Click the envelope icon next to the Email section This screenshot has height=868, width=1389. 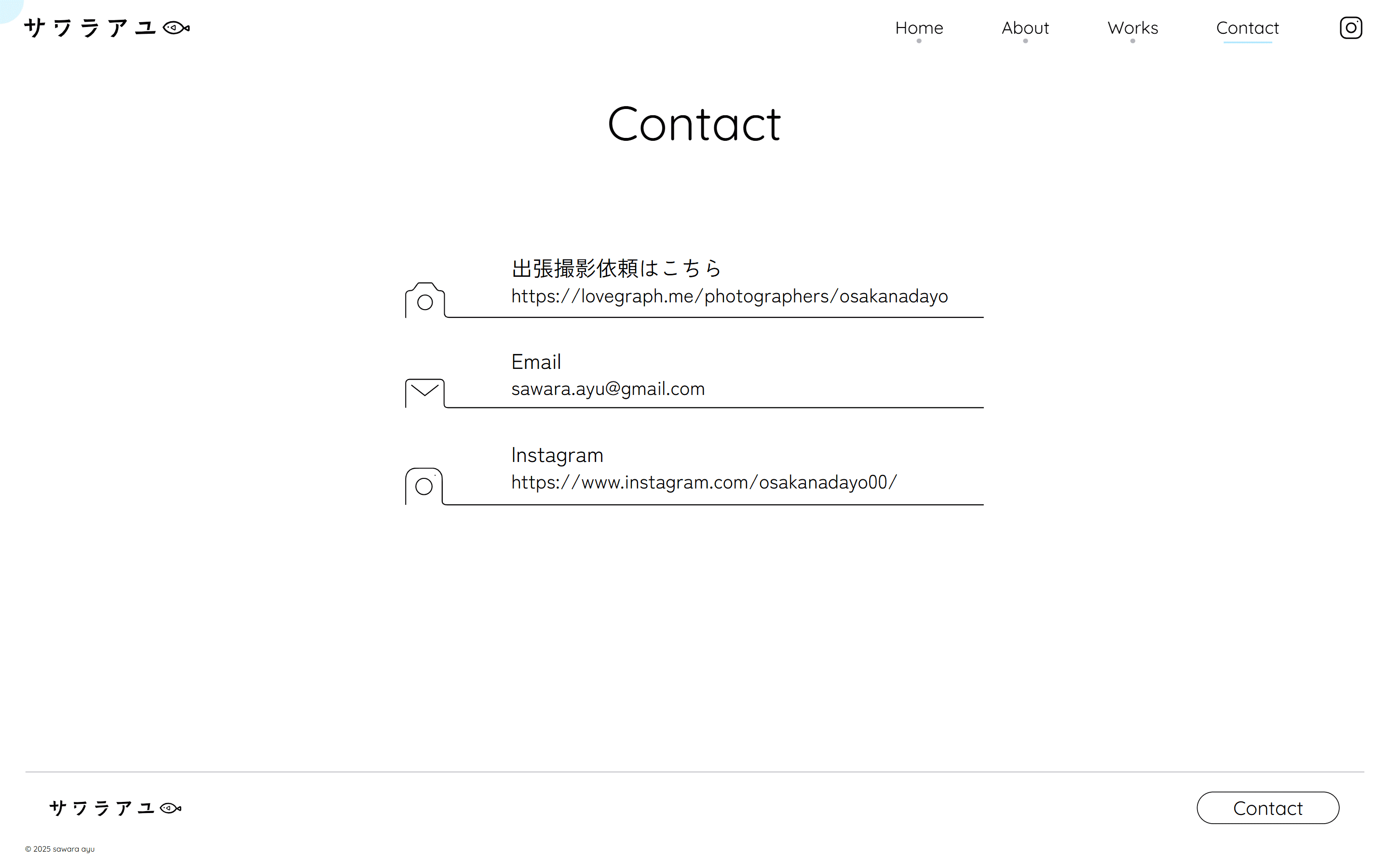(x=425, y=393)
